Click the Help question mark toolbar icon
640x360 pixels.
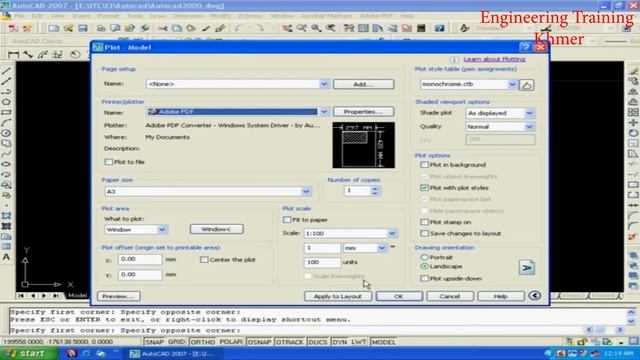tap(439, 28)
